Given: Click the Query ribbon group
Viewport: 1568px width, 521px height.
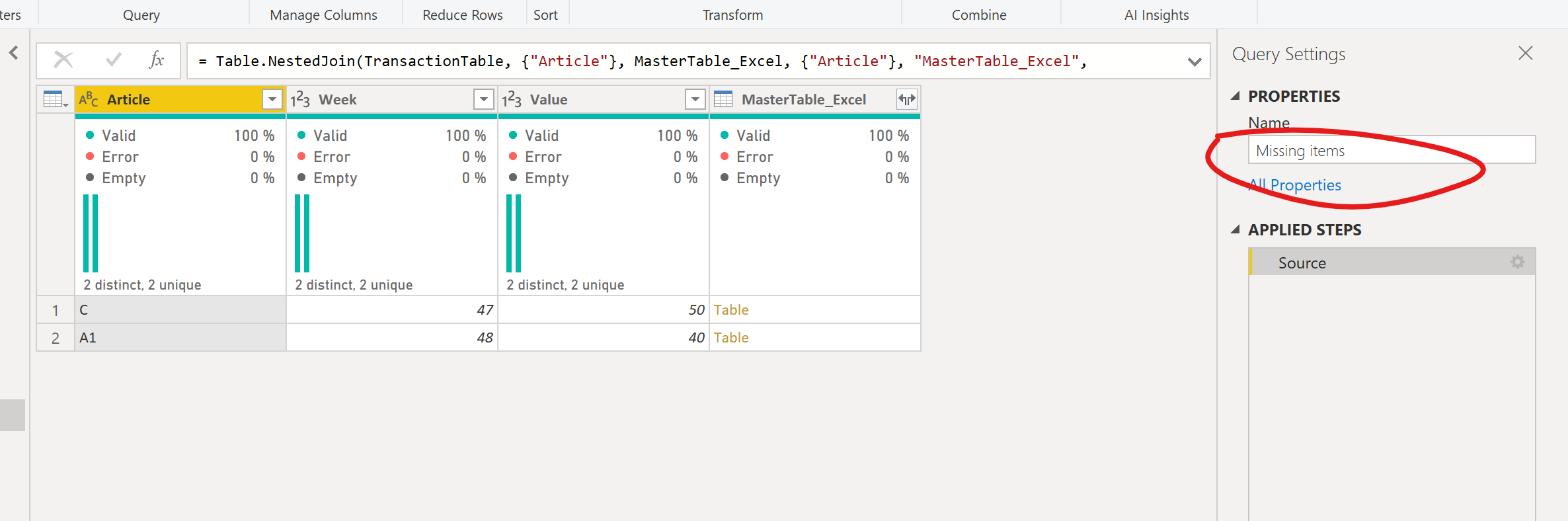Looking at the screenshot, I should pyautogui.click(x=141, y=15).
